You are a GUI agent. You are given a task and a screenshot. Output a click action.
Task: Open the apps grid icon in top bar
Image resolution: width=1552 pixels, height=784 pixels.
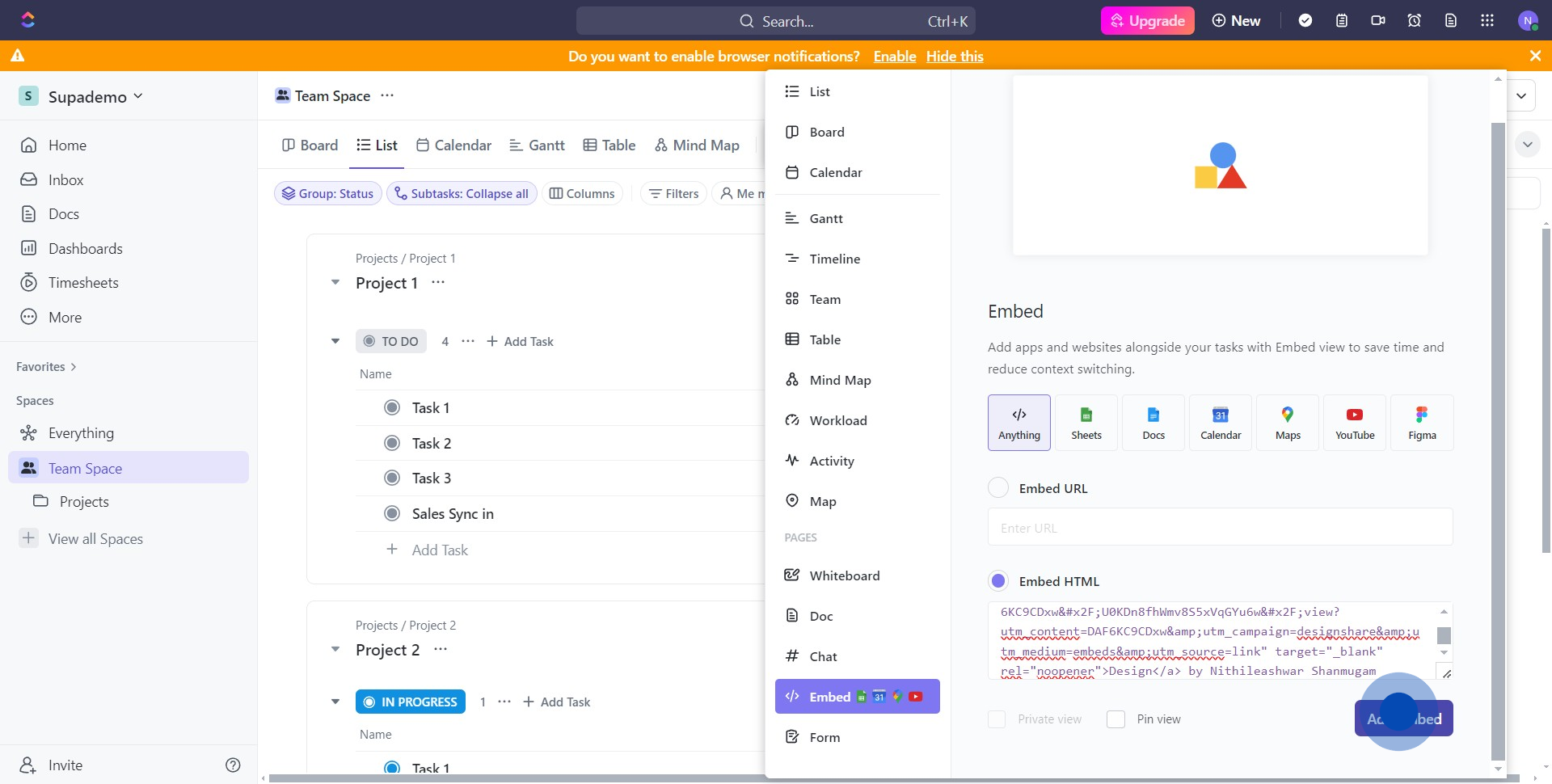[1487, 20]
